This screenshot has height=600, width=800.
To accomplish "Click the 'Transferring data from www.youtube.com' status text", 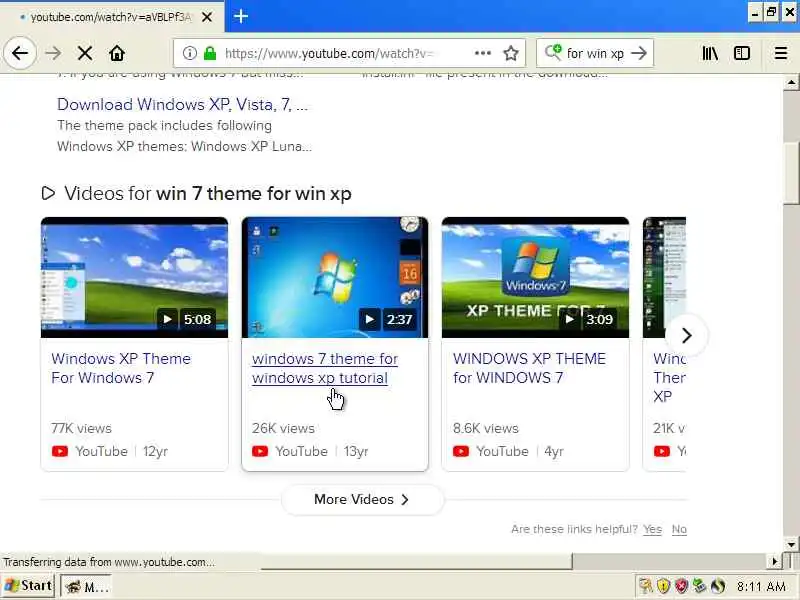I will pos(109,562).
